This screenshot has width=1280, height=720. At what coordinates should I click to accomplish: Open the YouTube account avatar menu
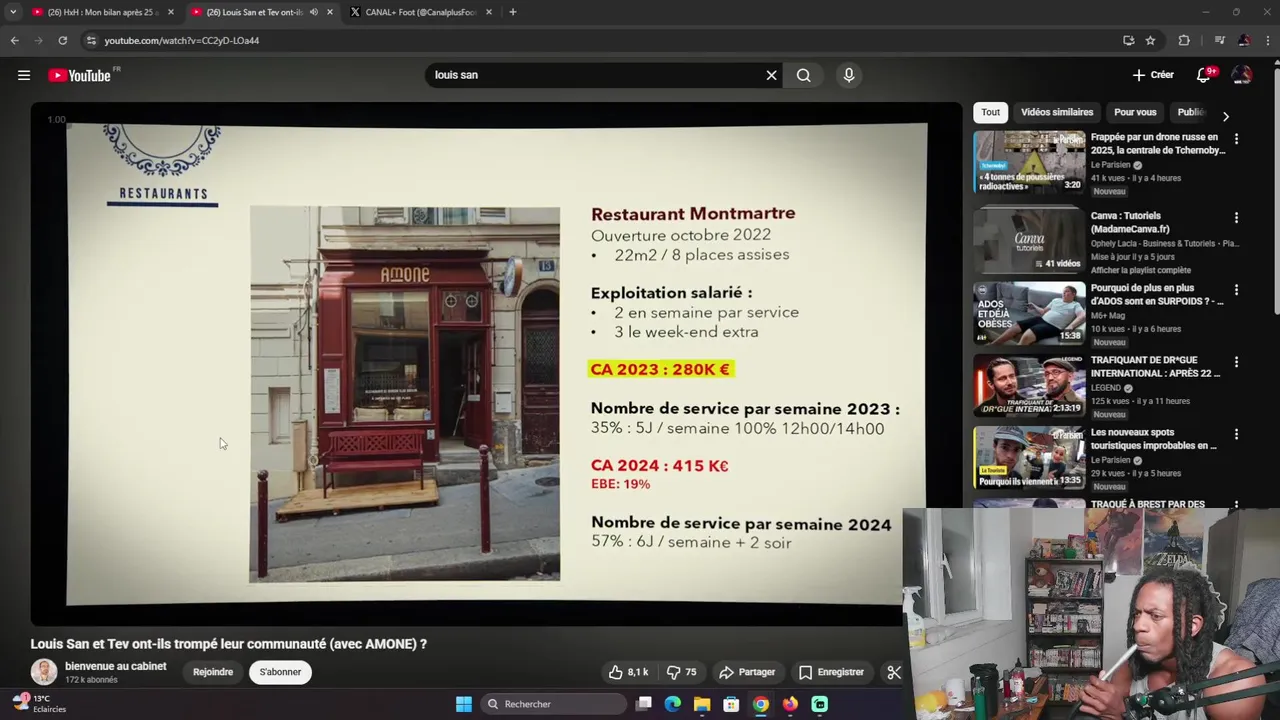click(x=1242, y=75)
